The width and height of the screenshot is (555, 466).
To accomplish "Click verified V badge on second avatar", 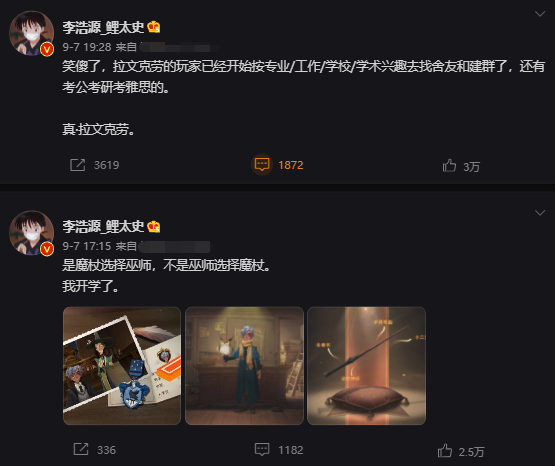I will (x=47, y=249).
